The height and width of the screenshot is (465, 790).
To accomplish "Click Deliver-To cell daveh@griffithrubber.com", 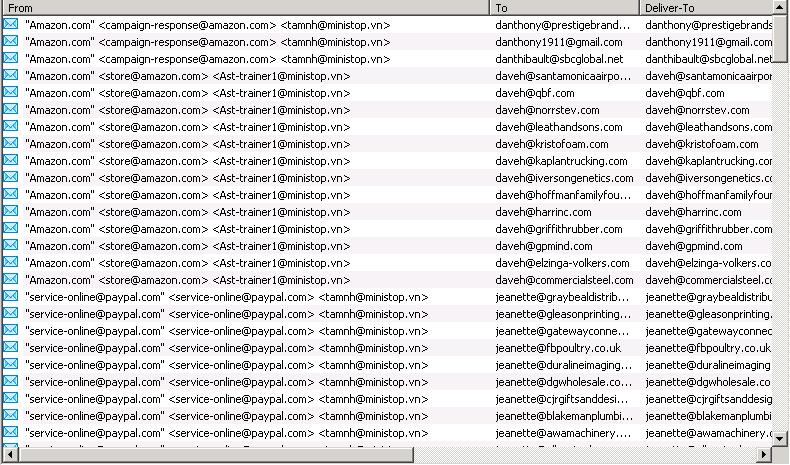I will click(708, 229).
